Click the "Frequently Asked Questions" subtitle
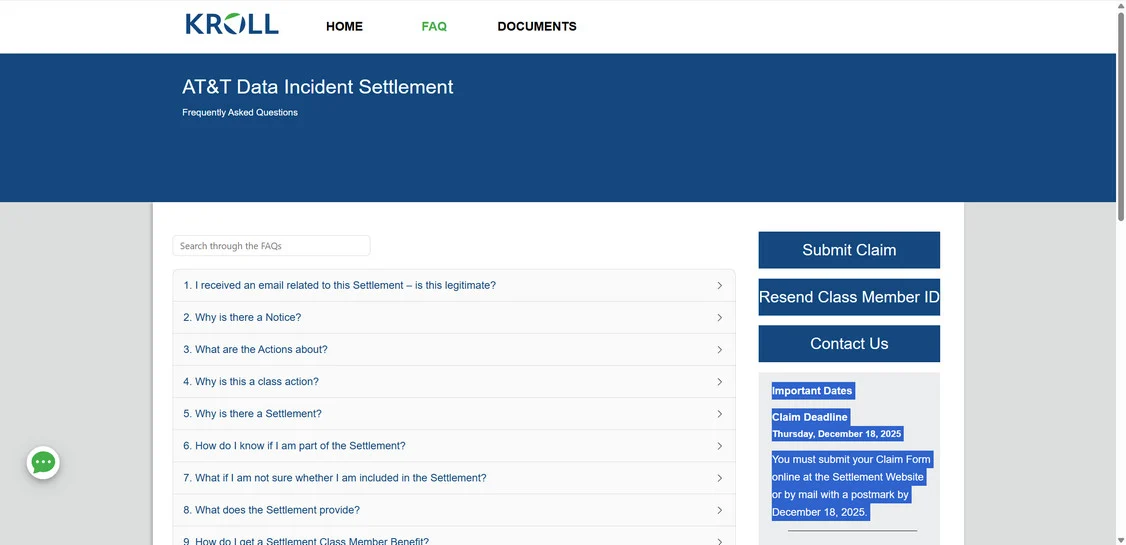 (x=240, y=113)
